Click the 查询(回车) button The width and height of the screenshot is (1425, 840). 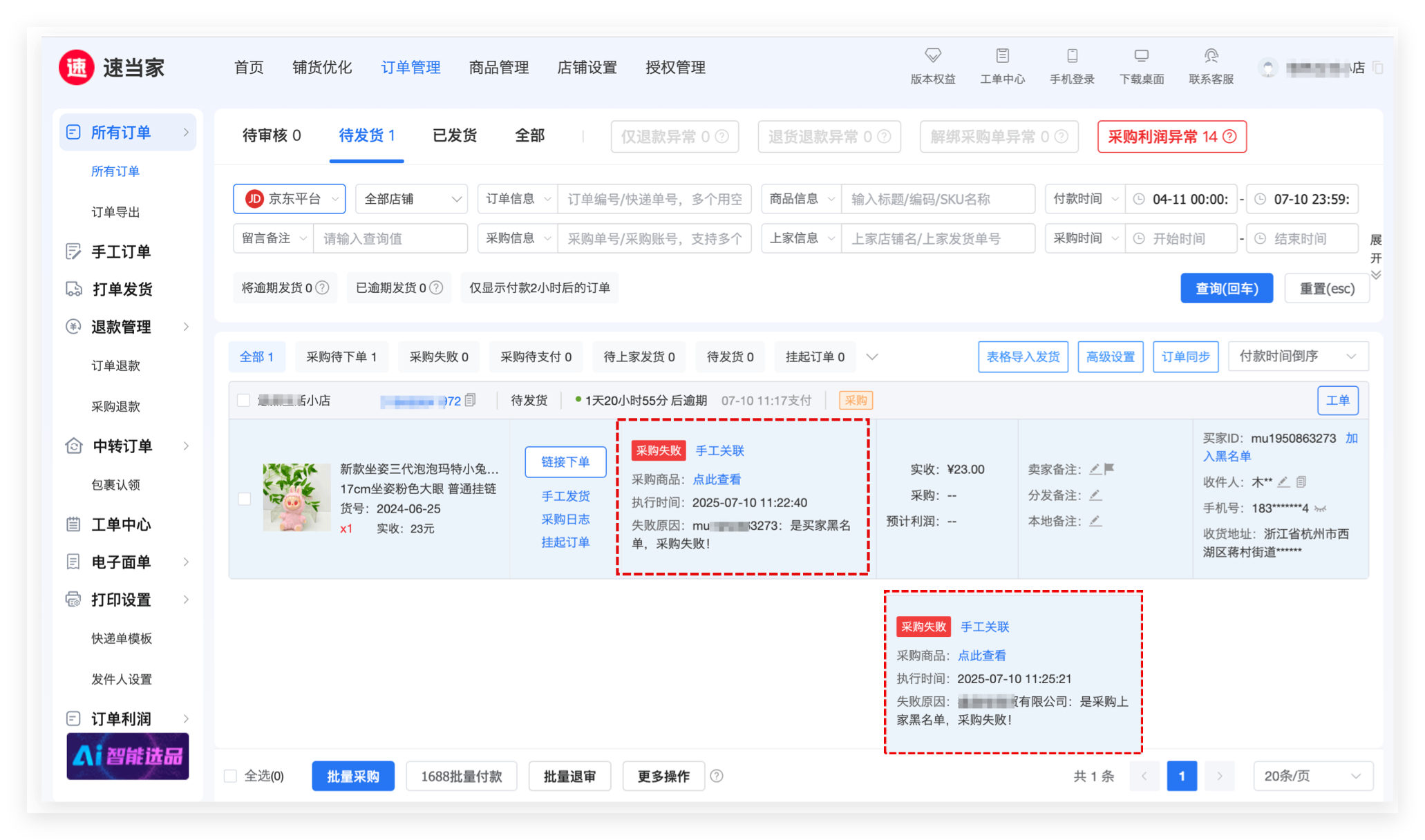(1226, 289)
